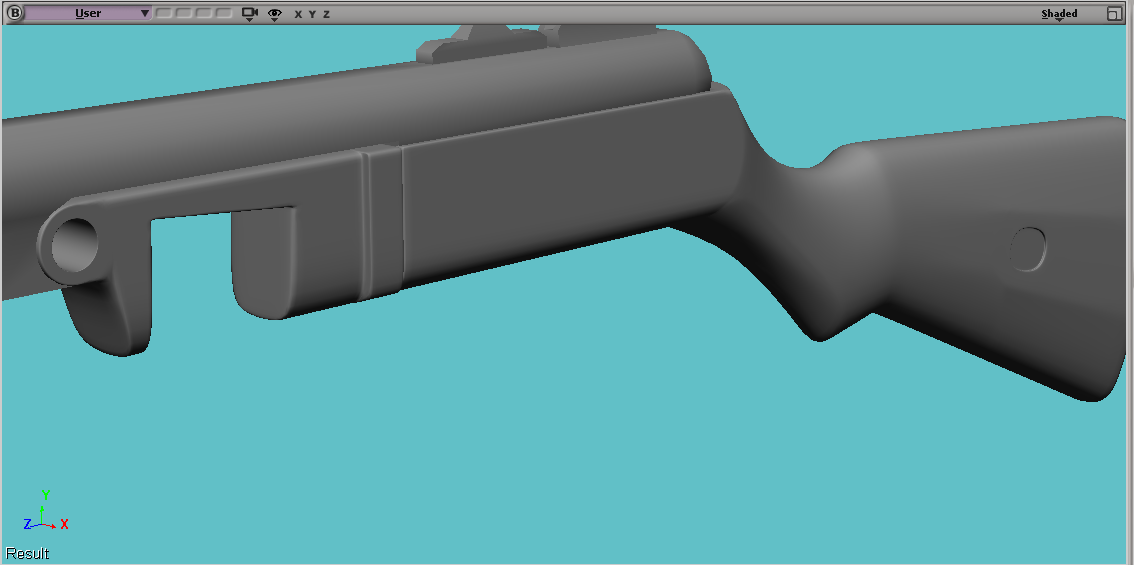This screenshot has width=1134, height=565.
Task: Open the camera icon menu
Action: [x=250, y=14]
